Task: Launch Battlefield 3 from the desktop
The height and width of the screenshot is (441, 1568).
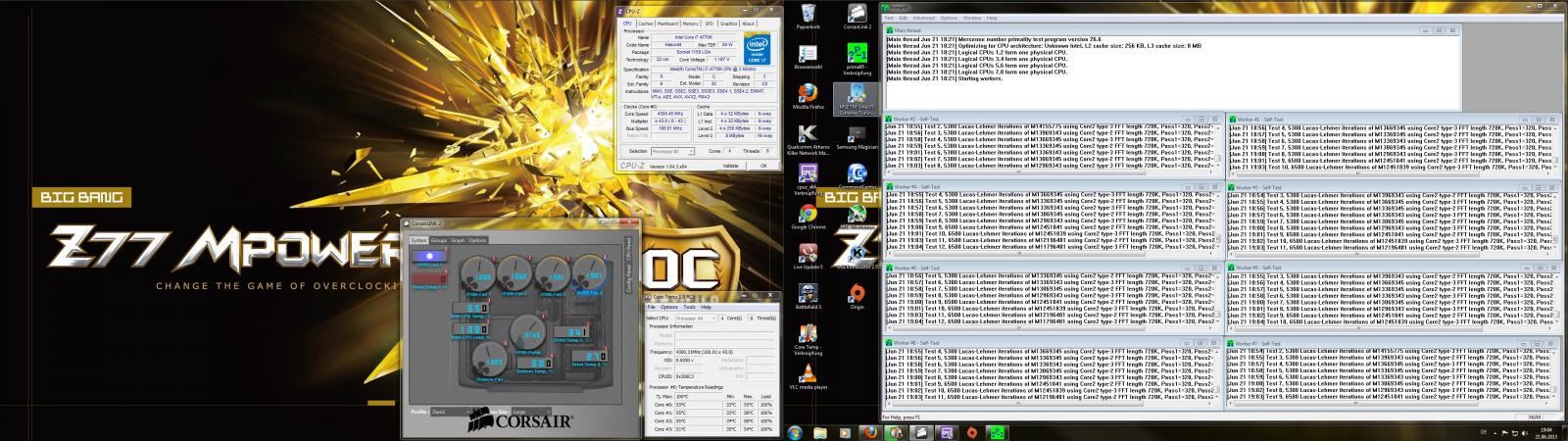Action: click(x=808, y=296)
